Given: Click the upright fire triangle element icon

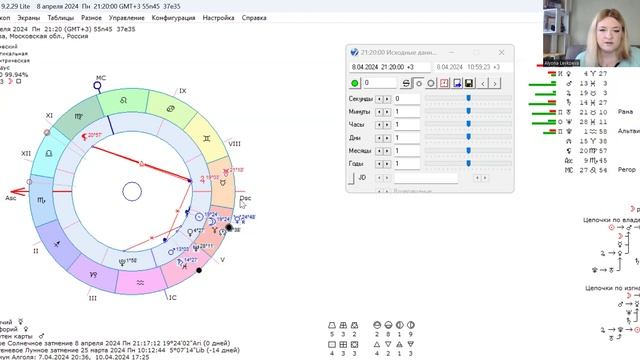Looking at the screenshot, I should click(376, 344).
